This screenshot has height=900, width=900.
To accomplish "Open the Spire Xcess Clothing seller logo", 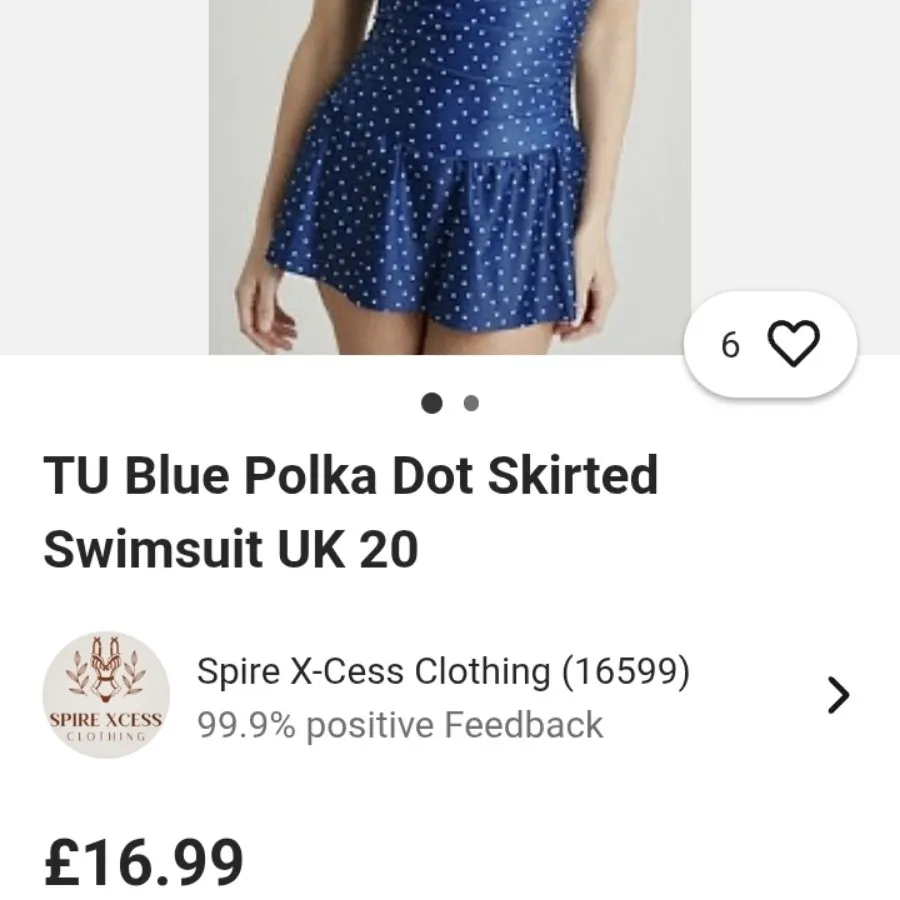I will (x=106, y=695).
